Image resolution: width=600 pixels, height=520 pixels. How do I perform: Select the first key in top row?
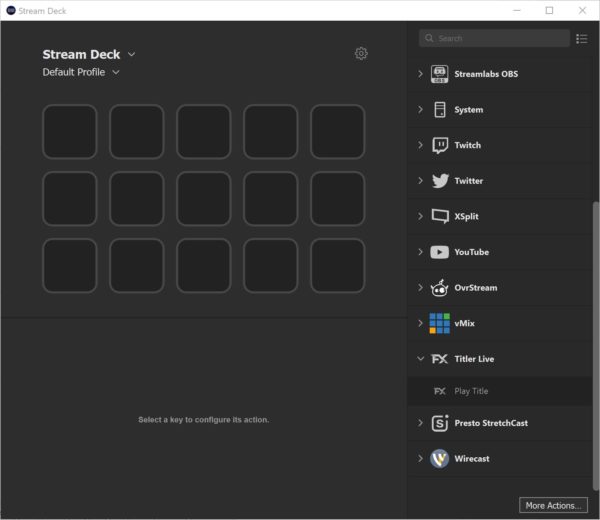click(x=70, y=132)
